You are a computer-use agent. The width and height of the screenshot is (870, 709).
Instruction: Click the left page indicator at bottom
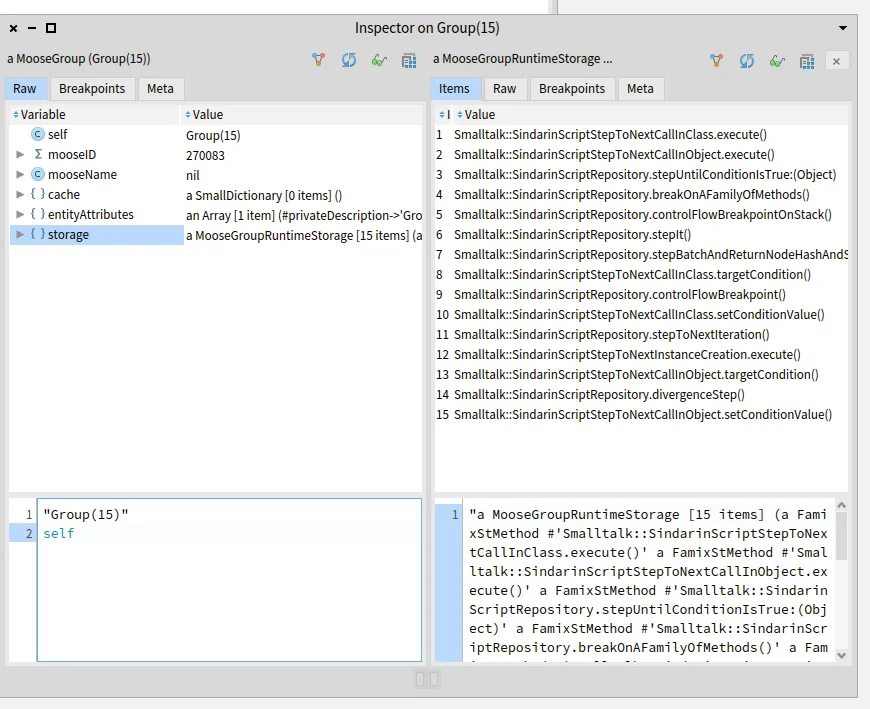pos(420,678)
